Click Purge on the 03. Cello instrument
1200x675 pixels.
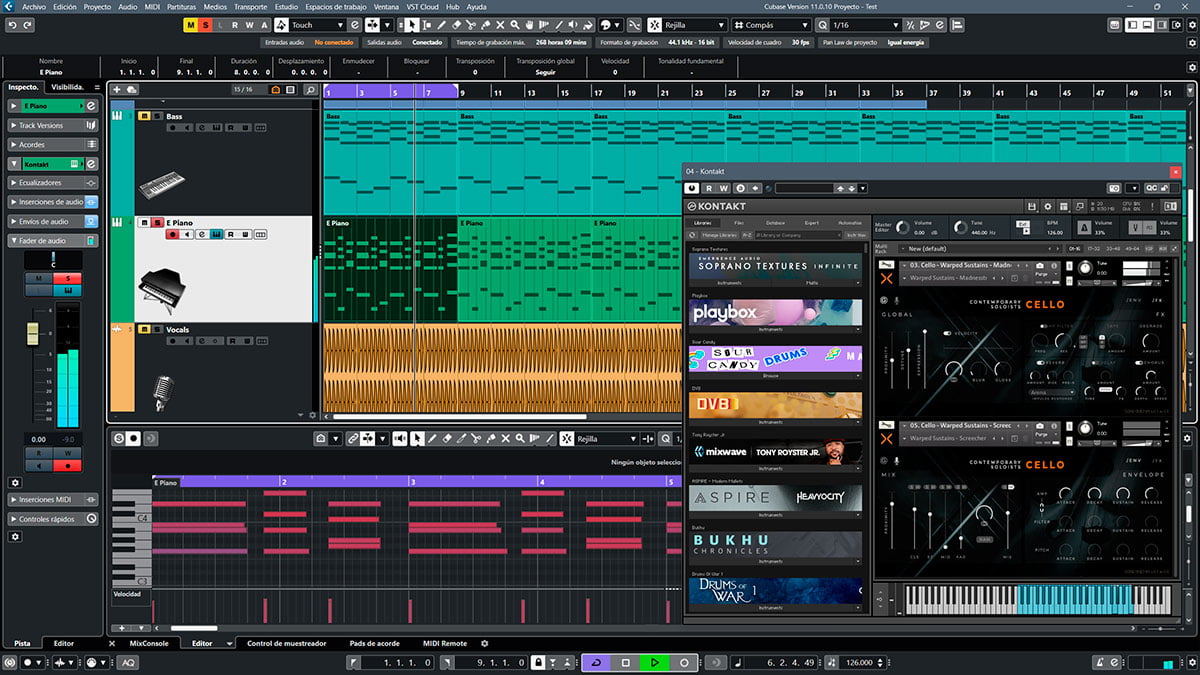click(x=1041, y=273)
